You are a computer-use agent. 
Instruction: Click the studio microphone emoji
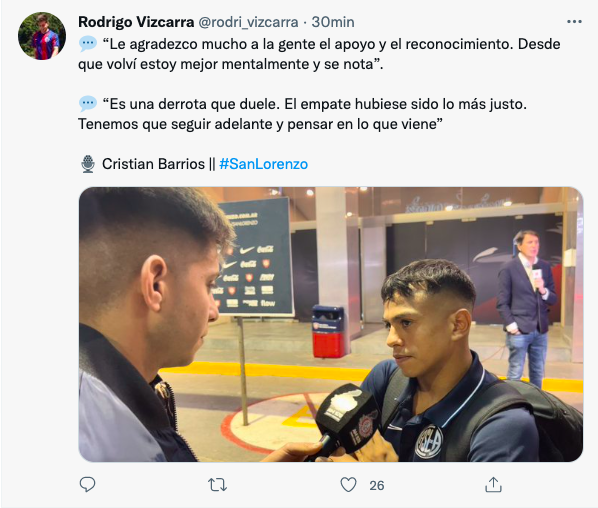pos(88,164)
